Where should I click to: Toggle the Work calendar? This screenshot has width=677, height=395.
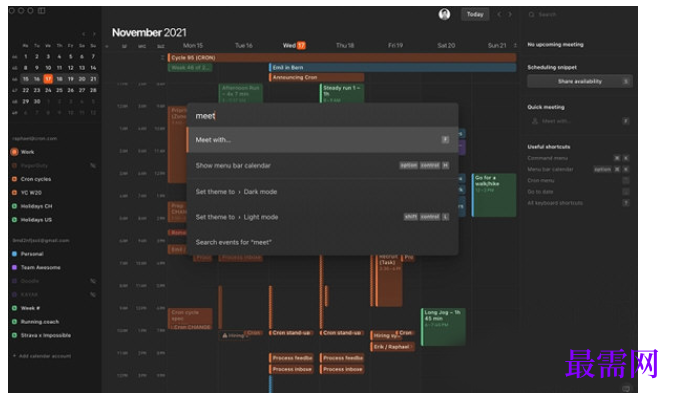click(14, 152)
